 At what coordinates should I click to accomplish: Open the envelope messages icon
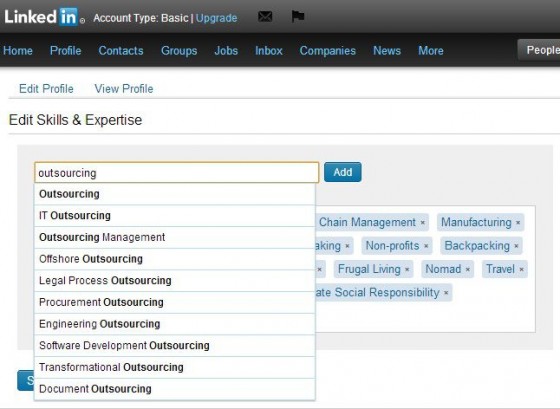[265, 16]
